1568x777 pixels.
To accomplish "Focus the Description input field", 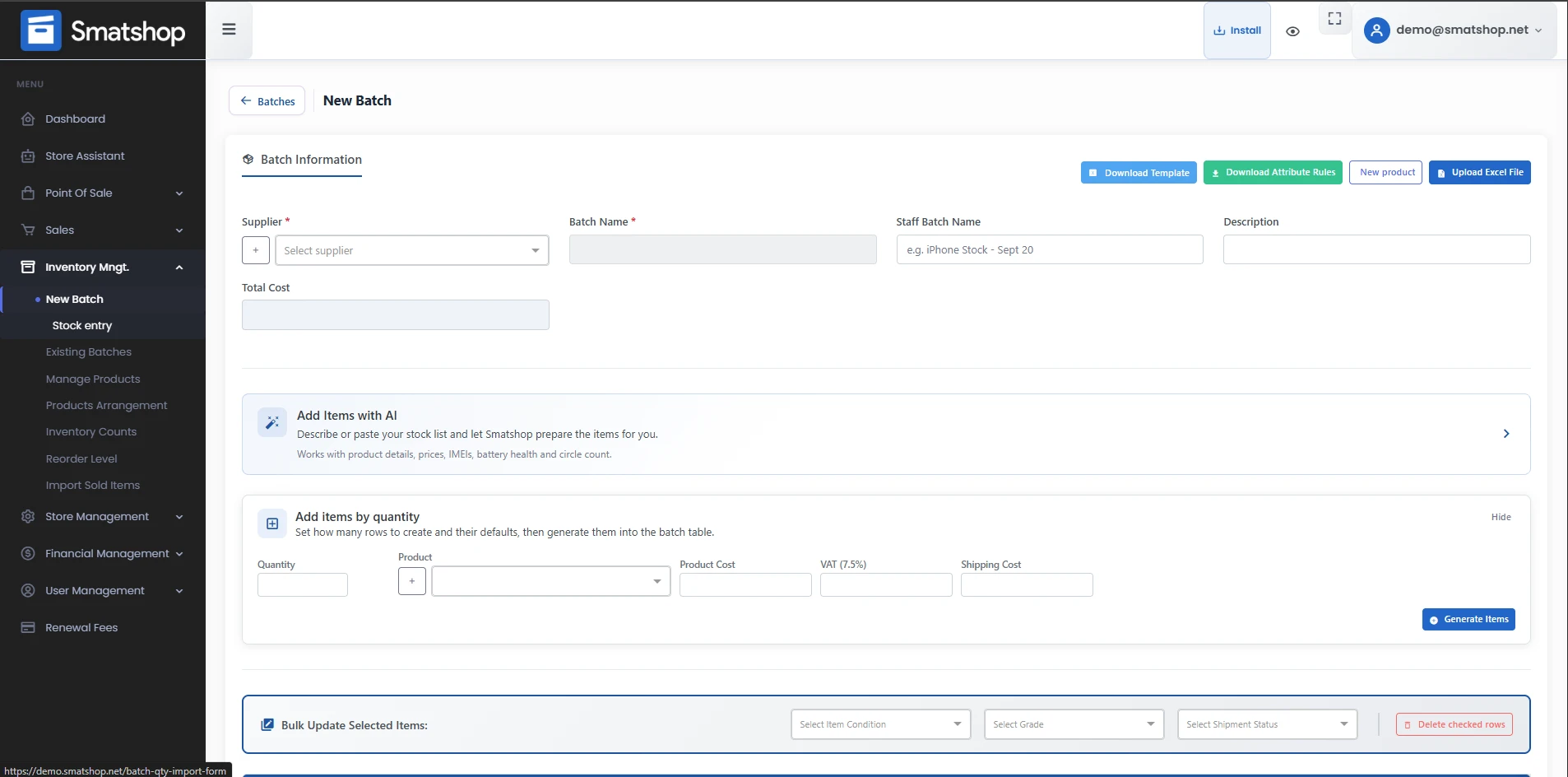I will pos(1376,249).
